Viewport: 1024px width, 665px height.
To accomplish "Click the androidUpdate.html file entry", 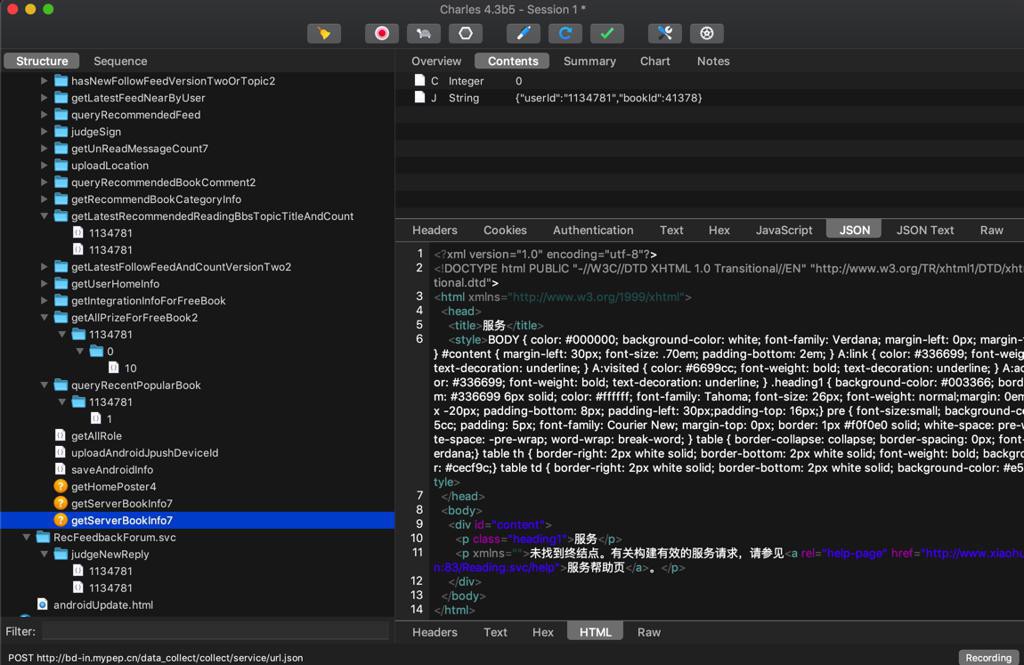I will tap(102, 605).
